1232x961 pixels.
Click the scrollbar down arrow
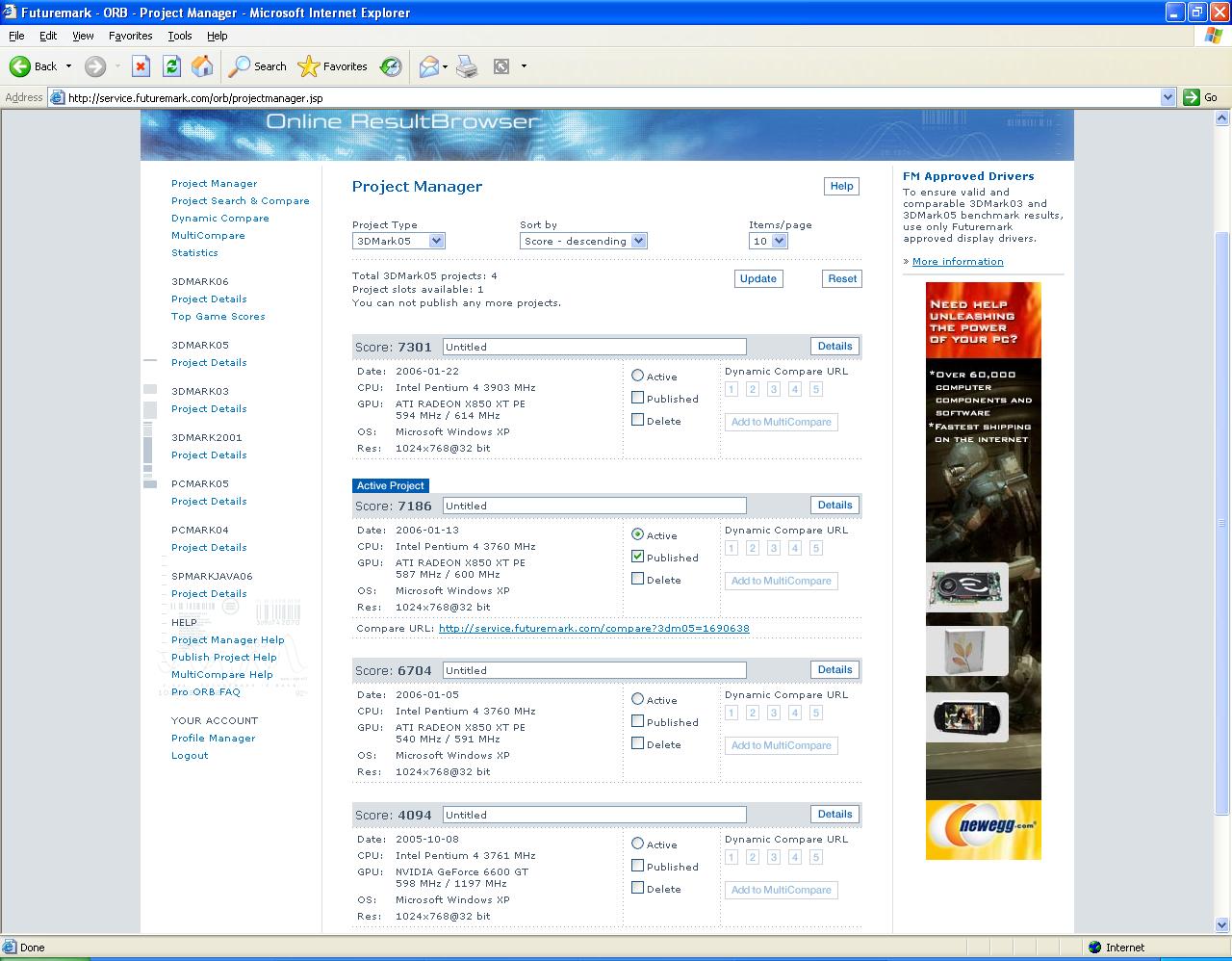coord(1222,926)
